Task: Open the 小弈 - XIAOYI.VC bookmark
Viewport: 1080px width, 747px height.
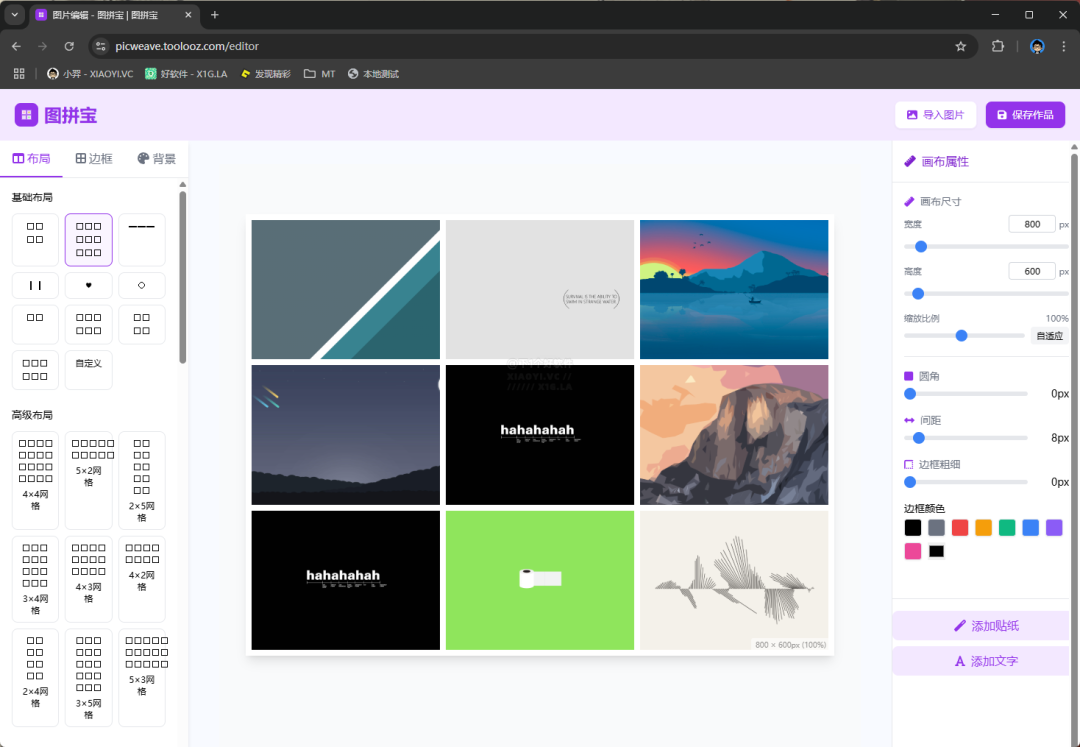Action: 90,74
